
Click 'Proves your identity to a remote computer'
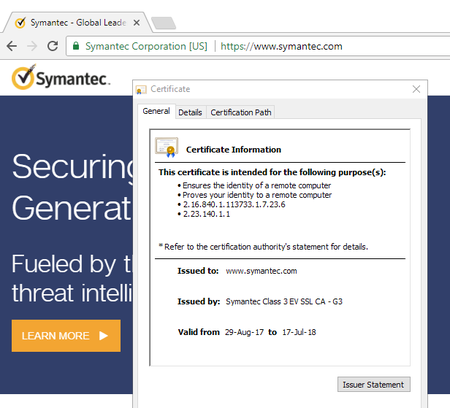[257, 195]
